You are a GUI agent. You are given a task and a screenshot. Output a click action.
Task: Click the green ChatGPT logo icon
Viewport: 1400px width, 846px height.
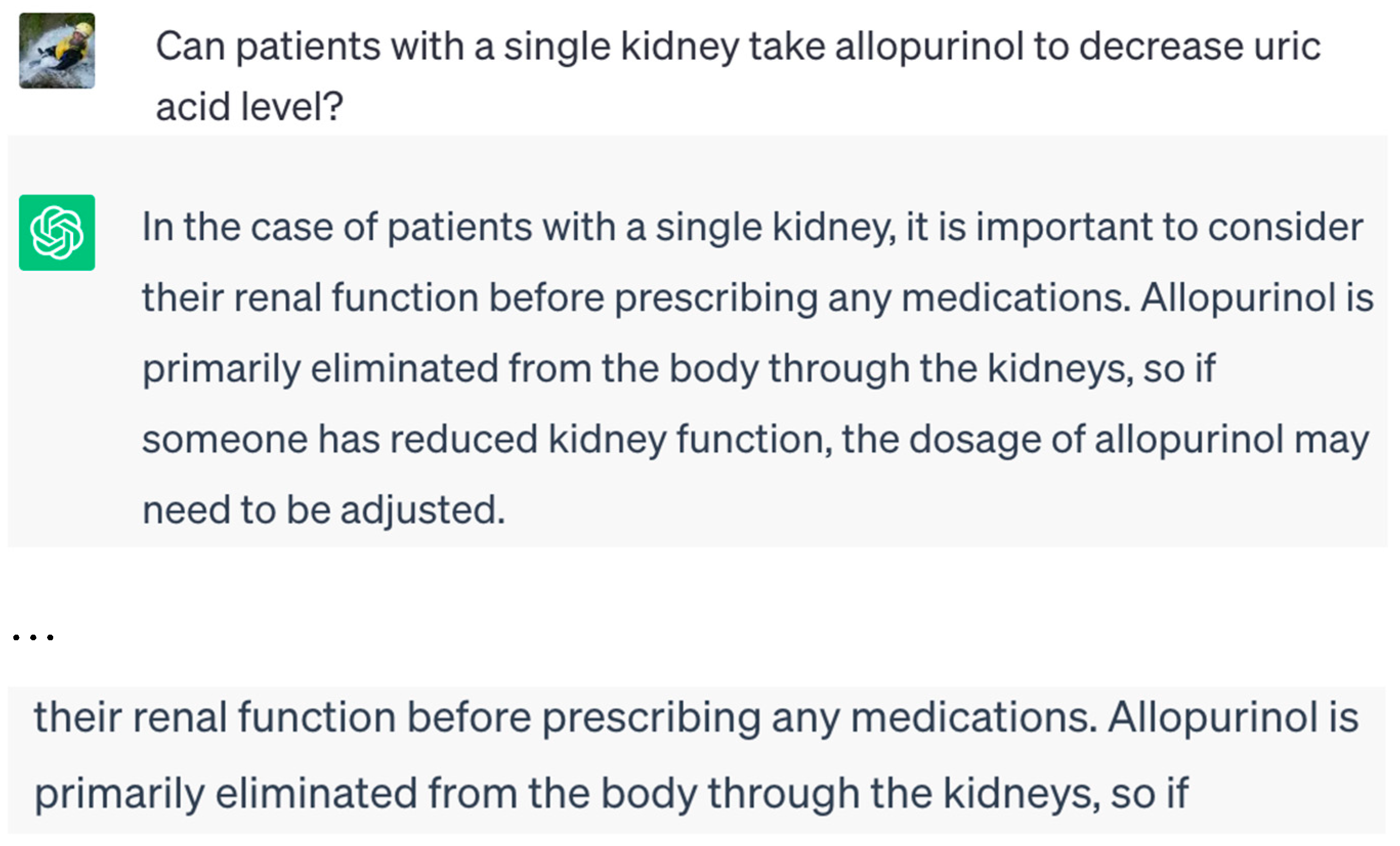click(57, 232)
